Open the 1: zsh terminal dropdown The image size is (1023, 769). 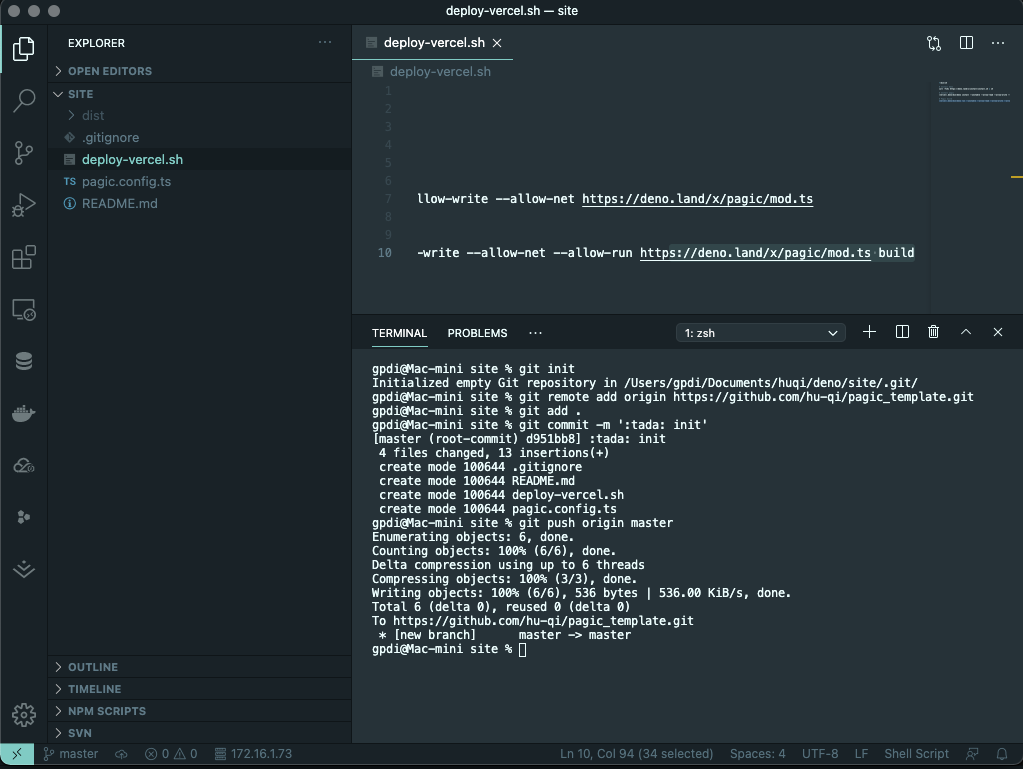pos(761,333)
